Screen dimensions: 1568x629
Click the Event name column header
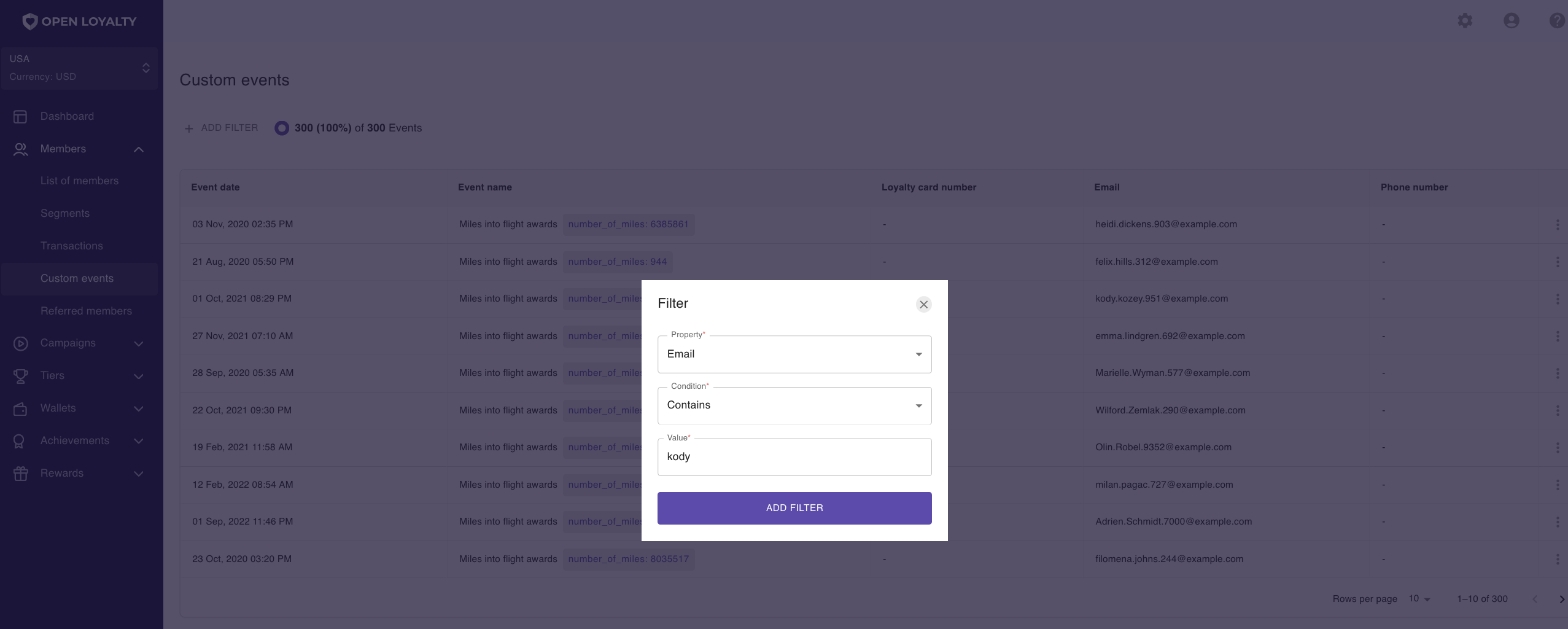click(485, 187)
